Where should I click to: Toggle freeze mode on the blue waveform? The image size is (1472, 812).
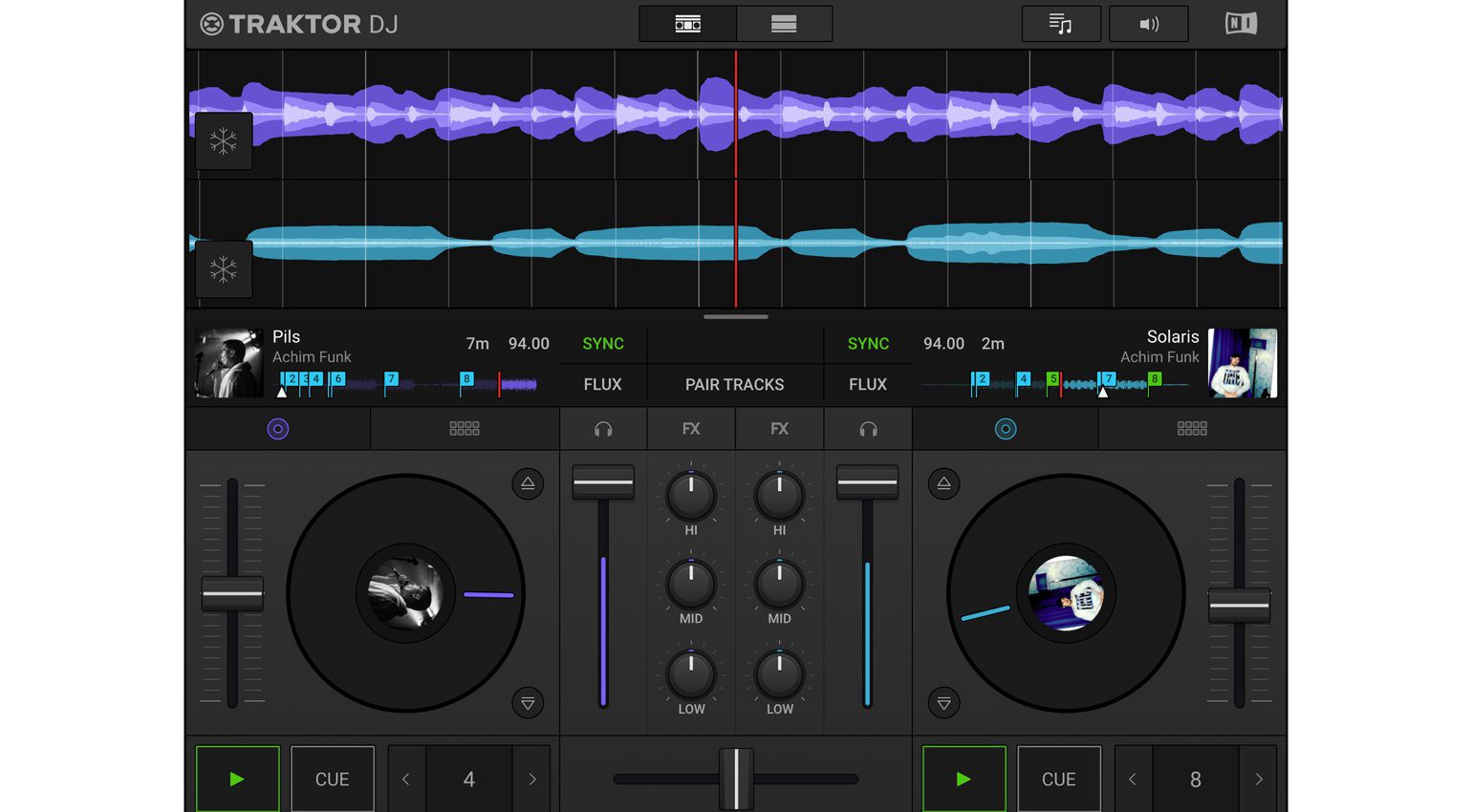tap(224, 269)
